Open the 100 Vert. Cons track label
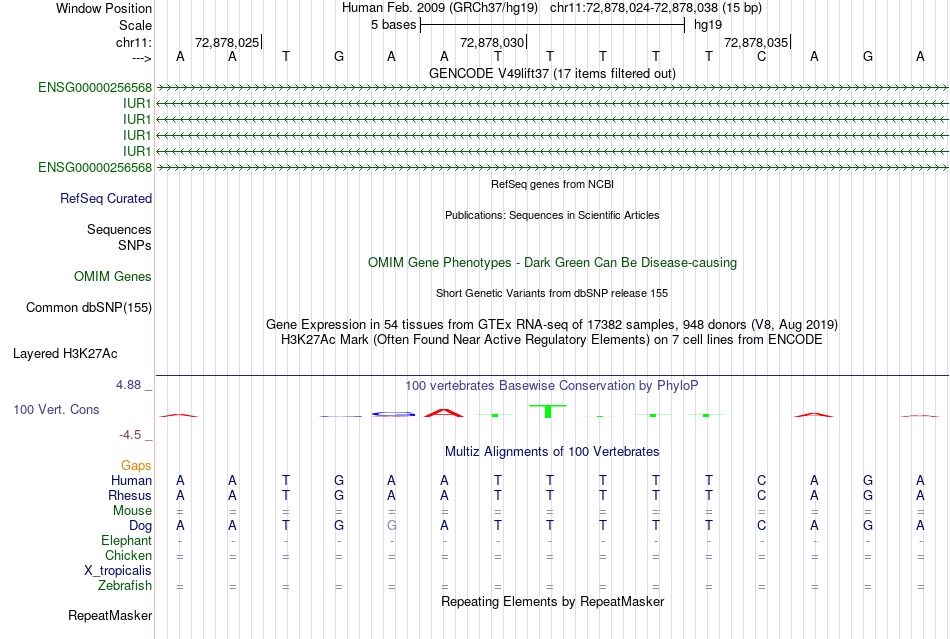The image size is (950, 639). click(56, 409)
